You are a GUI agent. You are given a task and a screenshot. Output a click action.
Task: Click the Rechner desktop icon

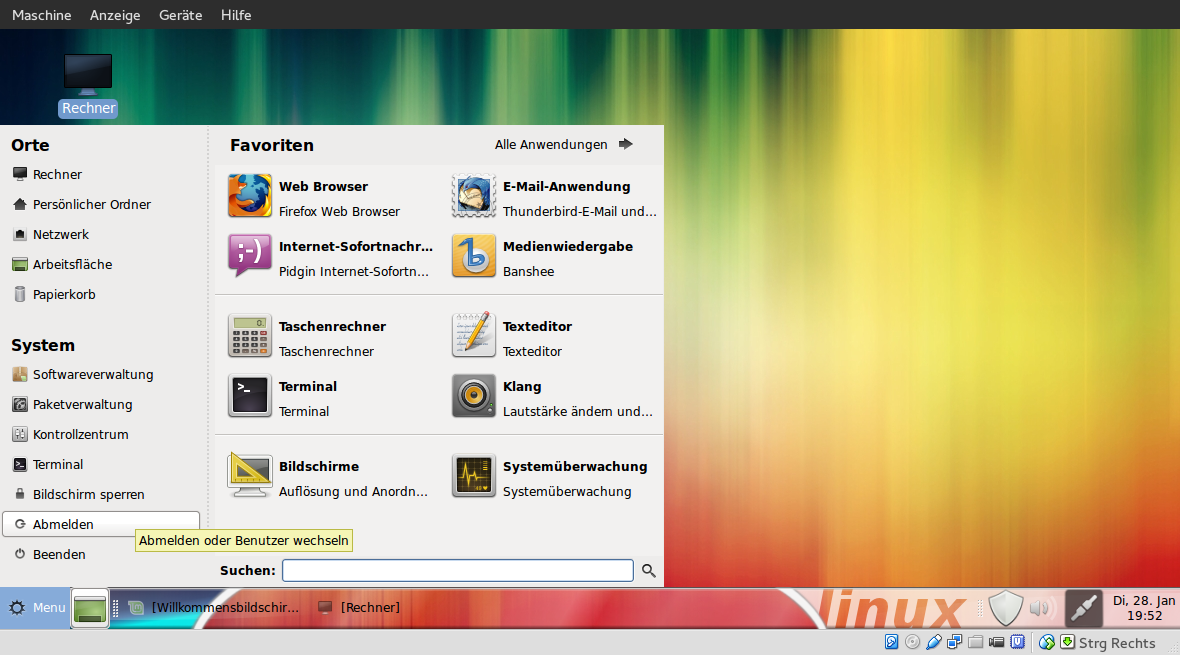pos(88,85)
